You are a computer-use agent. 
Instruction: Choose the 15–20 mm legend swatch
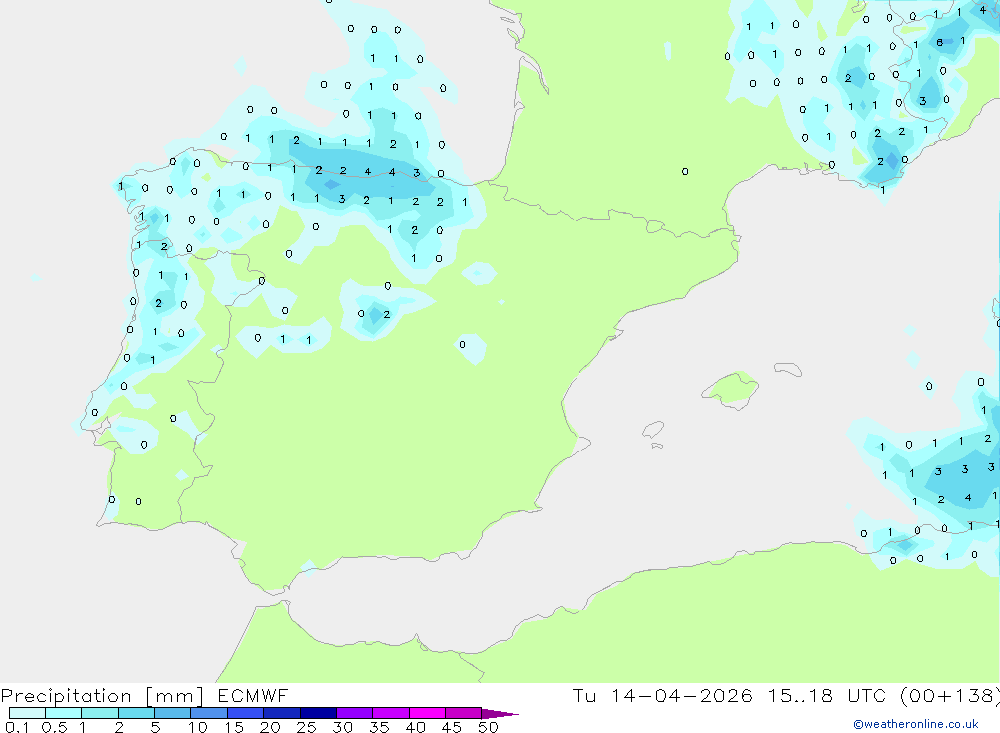tap(245, 713)
